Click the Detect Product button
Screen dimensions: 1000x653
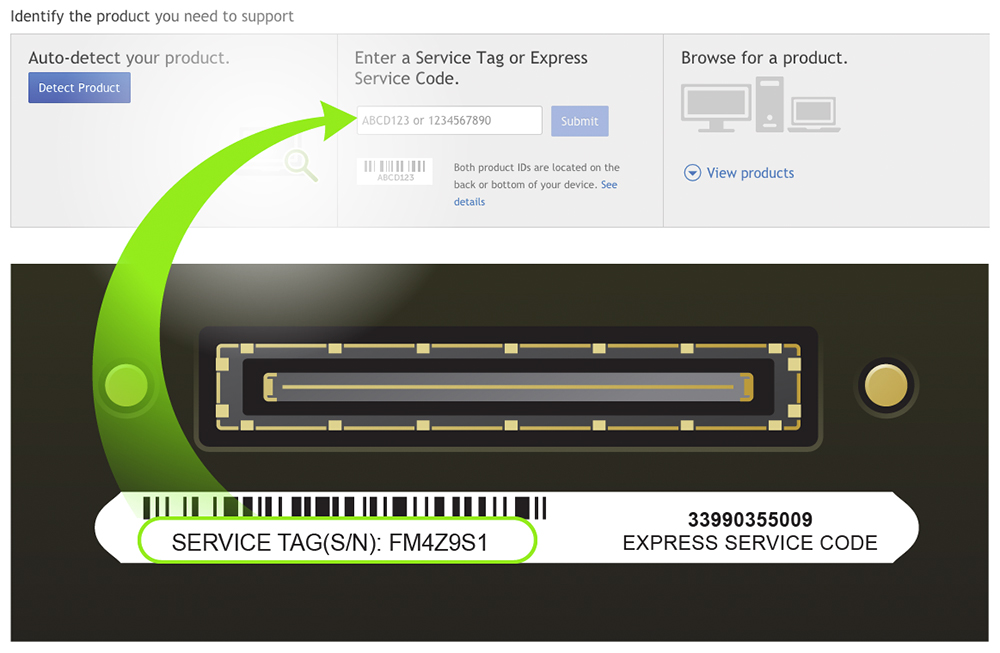coord(79,88)
